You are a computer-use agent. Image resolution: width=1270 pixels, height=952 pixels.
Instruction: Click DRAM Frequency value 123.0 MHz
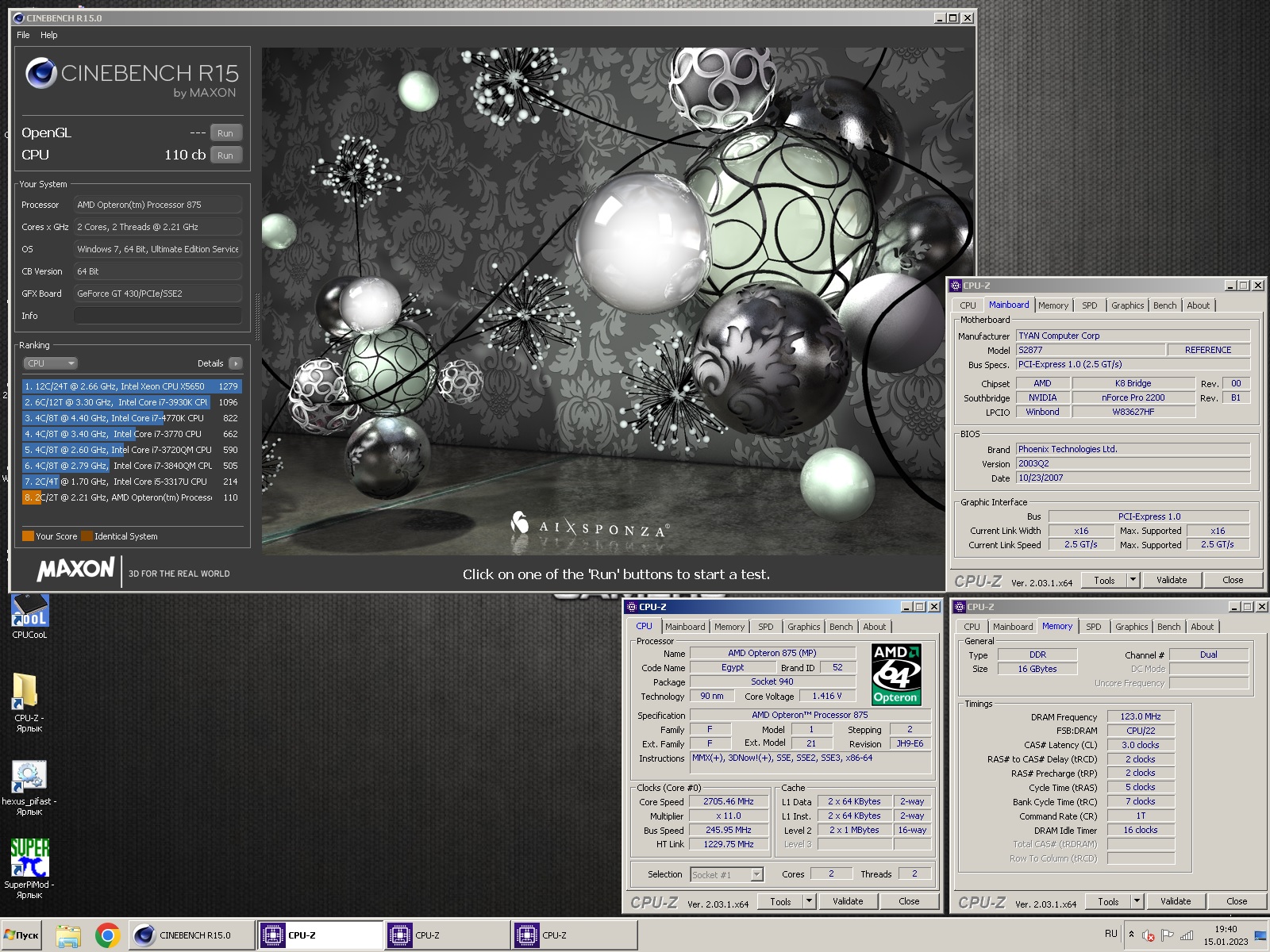(x=1141, y=716)
